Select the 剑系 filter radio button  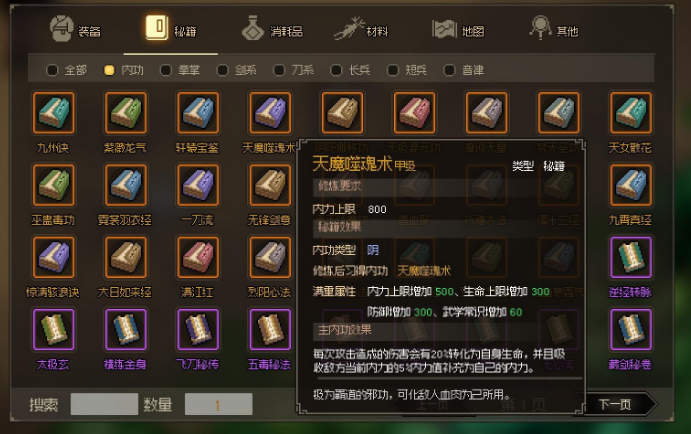click(223, 70)
